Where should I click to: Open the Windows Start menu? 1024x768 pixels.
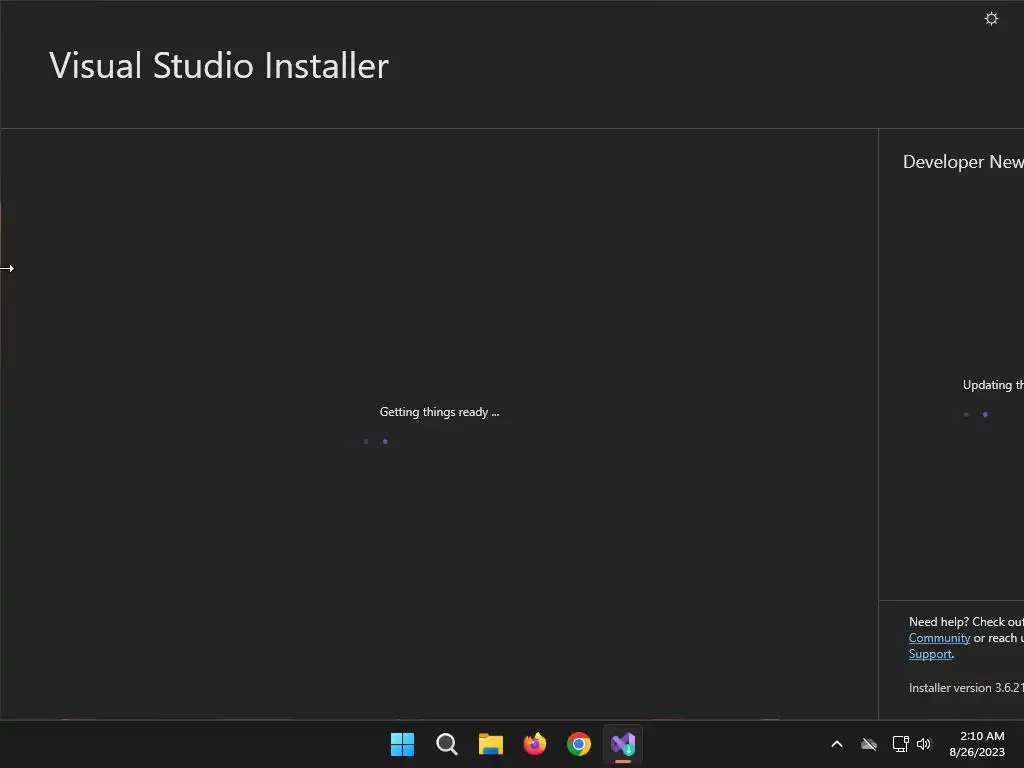pos(402,744)
